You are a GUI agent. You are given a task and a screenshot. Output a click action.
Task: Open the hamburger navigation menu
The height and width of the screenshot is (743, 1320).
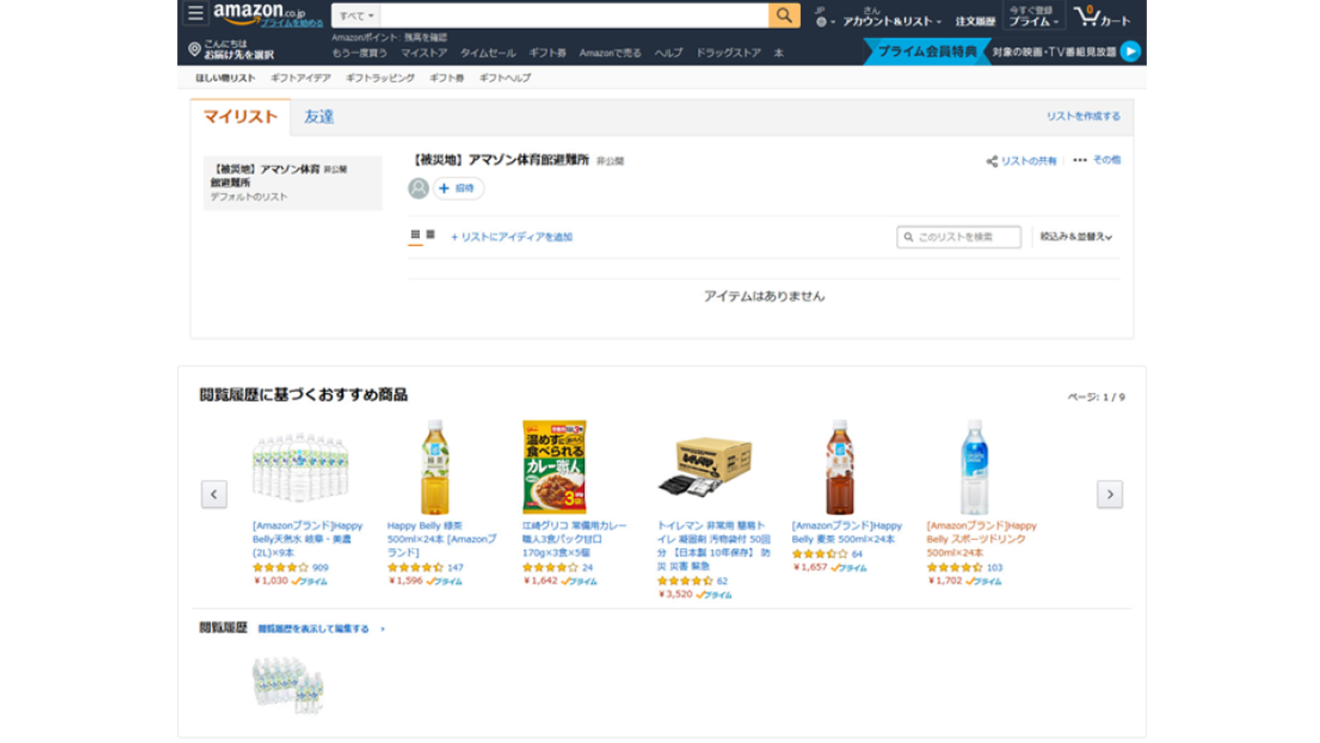point(195,14)
